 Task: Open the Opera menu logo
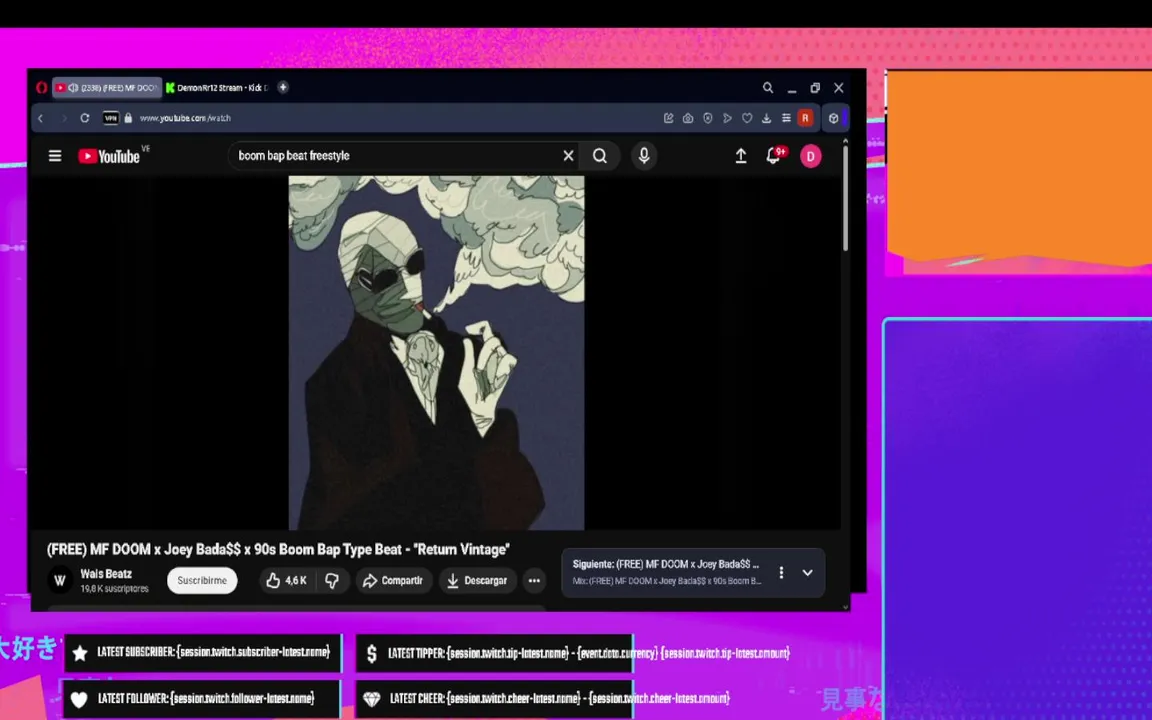(x=42, y=87)
